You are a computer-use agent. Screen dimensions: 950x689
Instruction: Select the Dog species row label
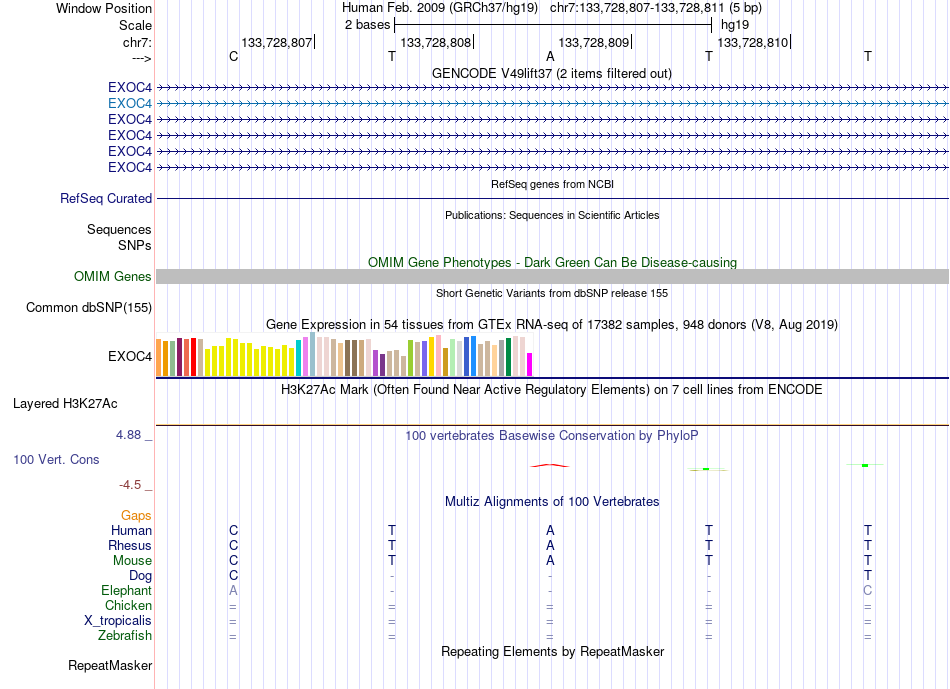[x=140, y=576]
